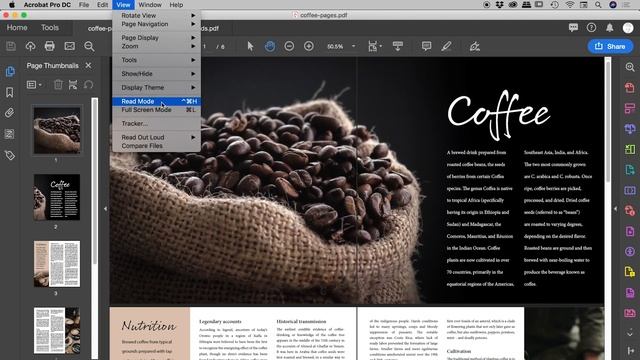Click the zoom in plus icon

pyautogui.click(x=309, y=46)
